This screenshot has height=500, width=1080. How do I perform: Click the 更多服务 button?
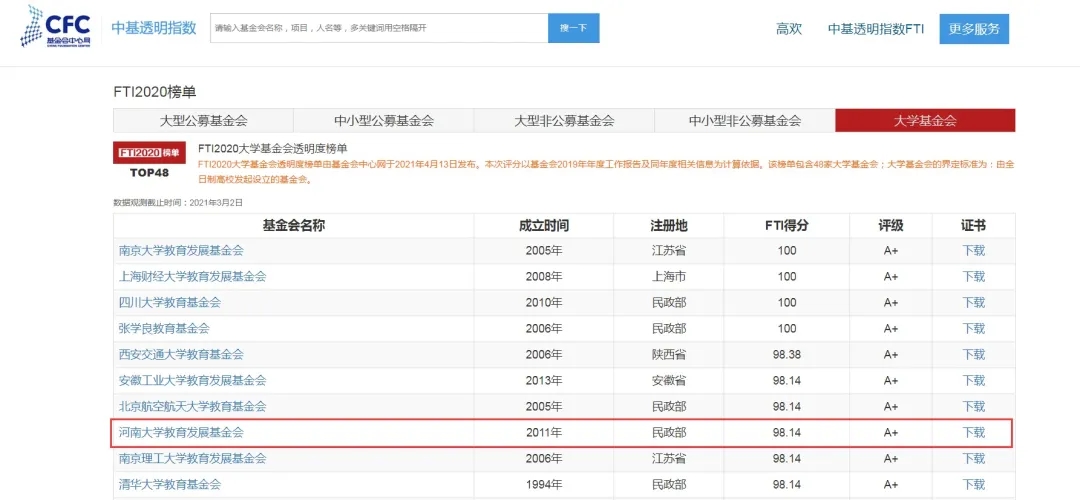[x=974, y=29]
